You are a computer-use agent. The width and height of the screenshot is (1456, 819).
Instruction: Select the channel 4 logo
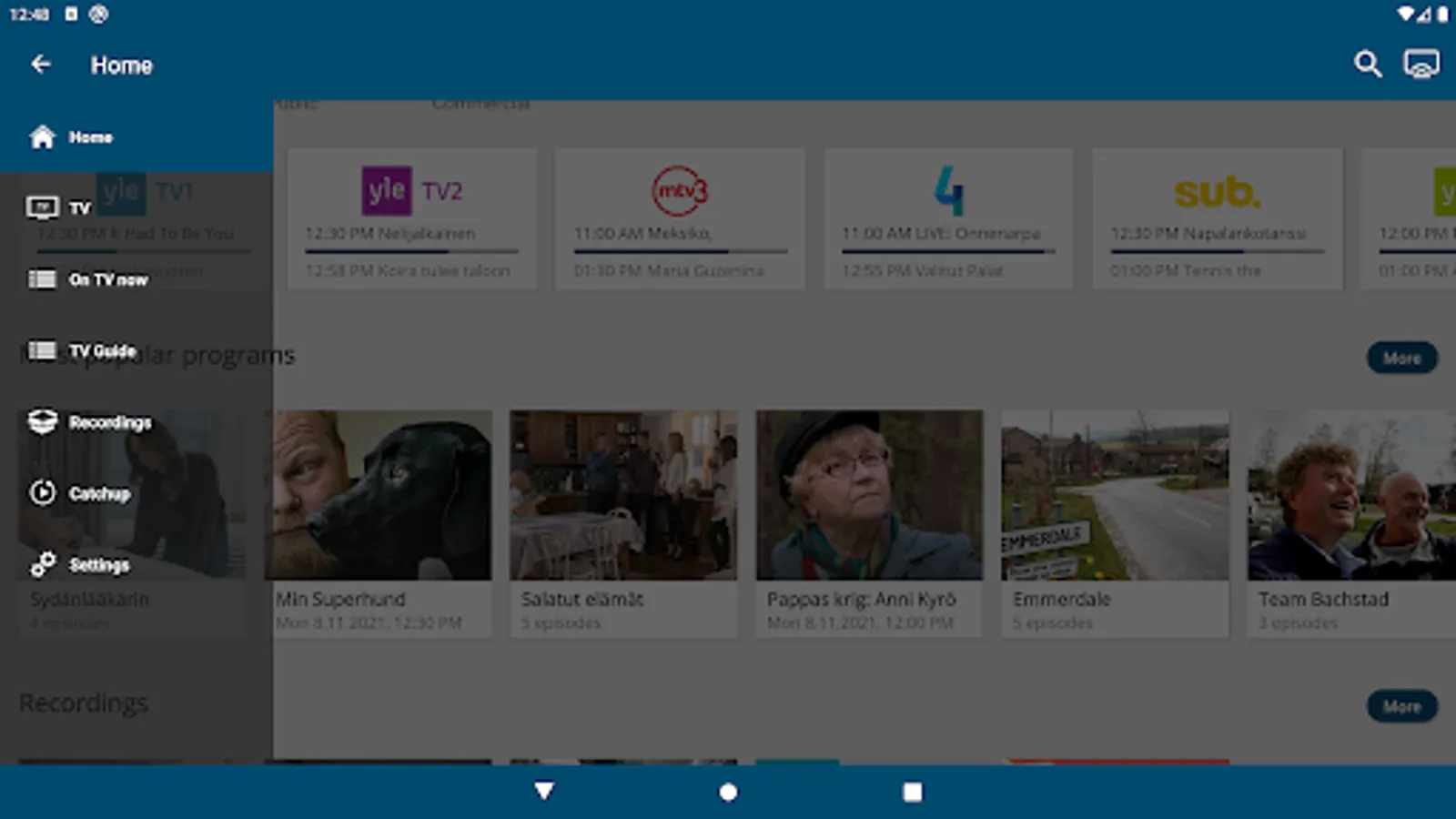(x=948, y=190)
